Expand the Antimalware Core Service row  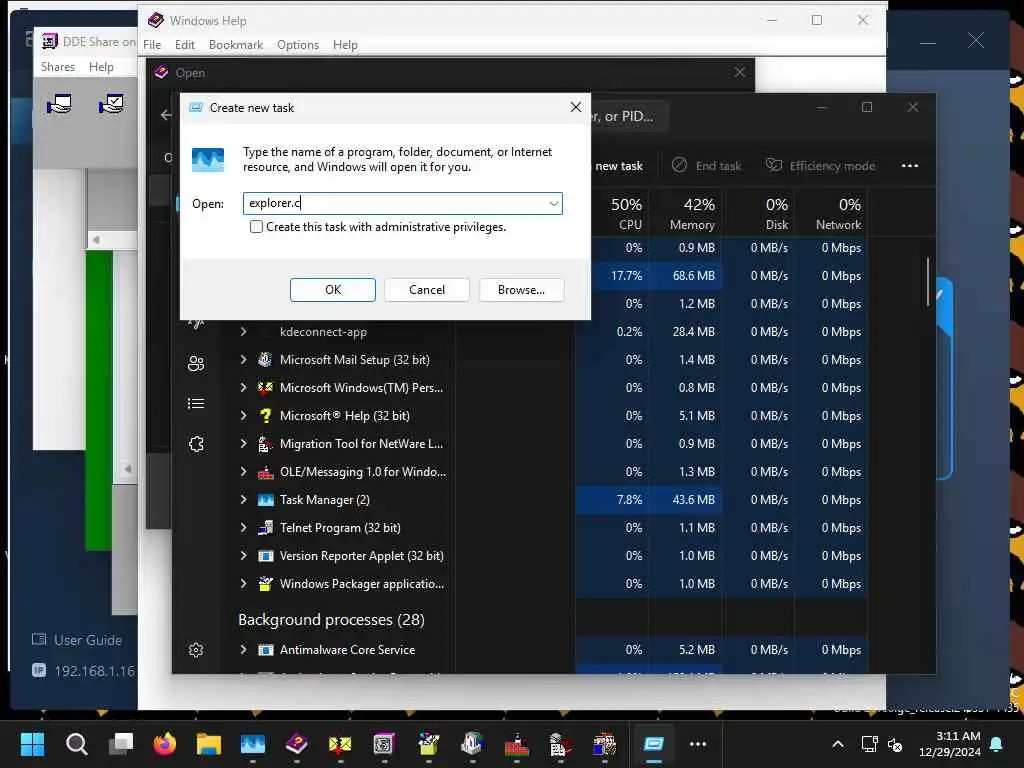coord(244,650)
